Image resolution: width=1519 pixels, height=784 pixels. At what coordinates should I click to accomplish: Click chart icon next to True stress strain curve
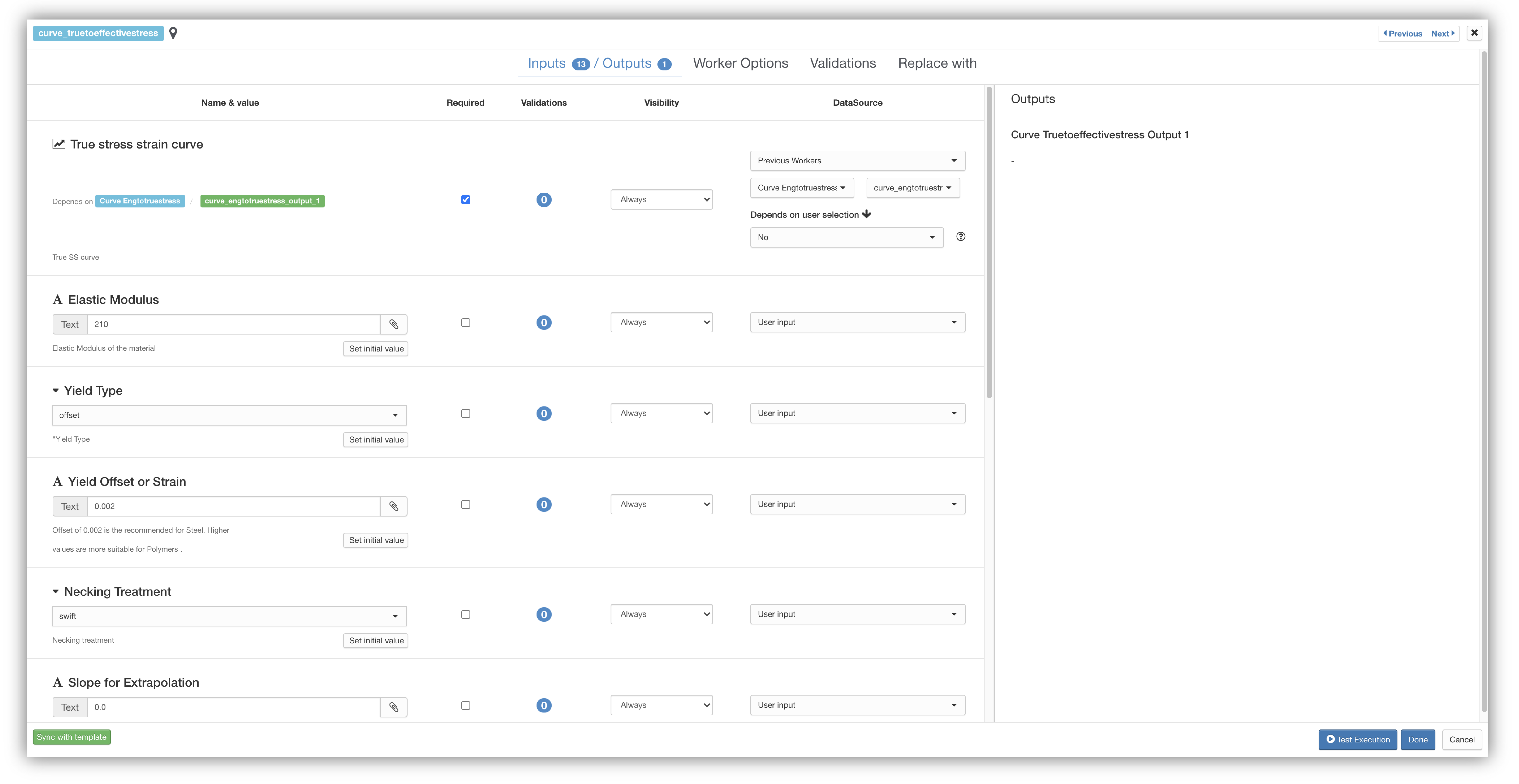point(58,144)
